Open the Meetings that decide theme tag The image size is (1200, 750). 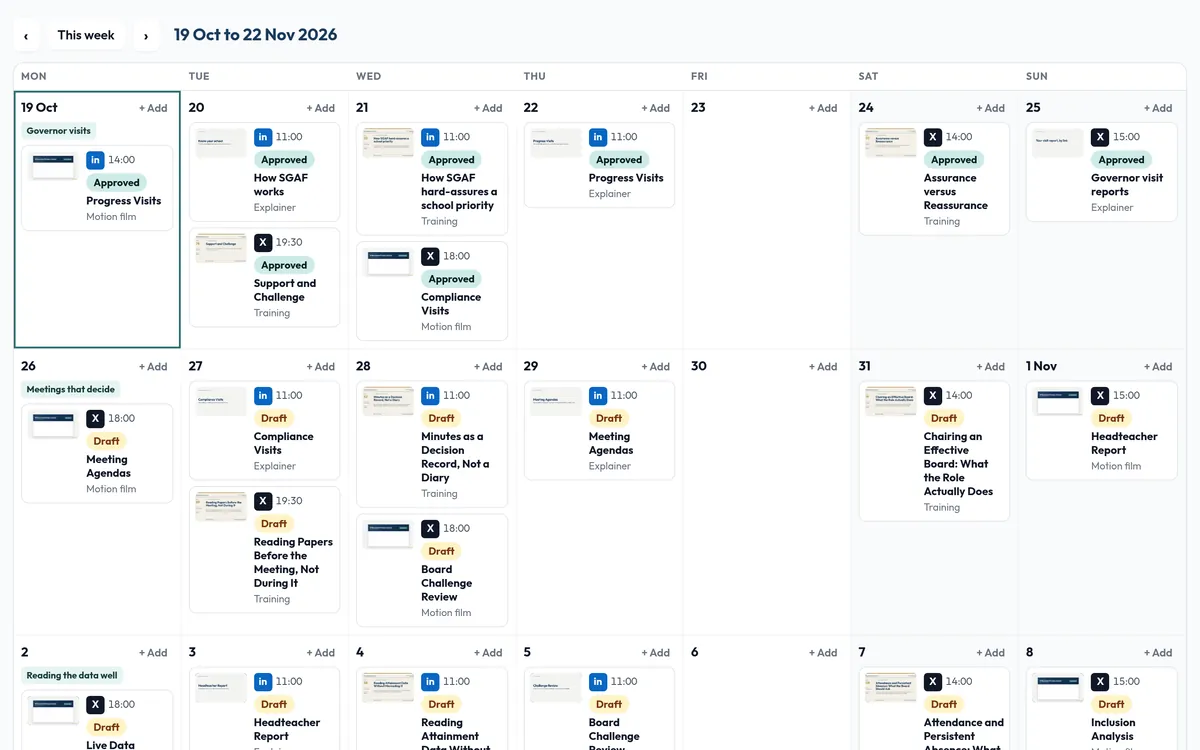coord(71,390)
